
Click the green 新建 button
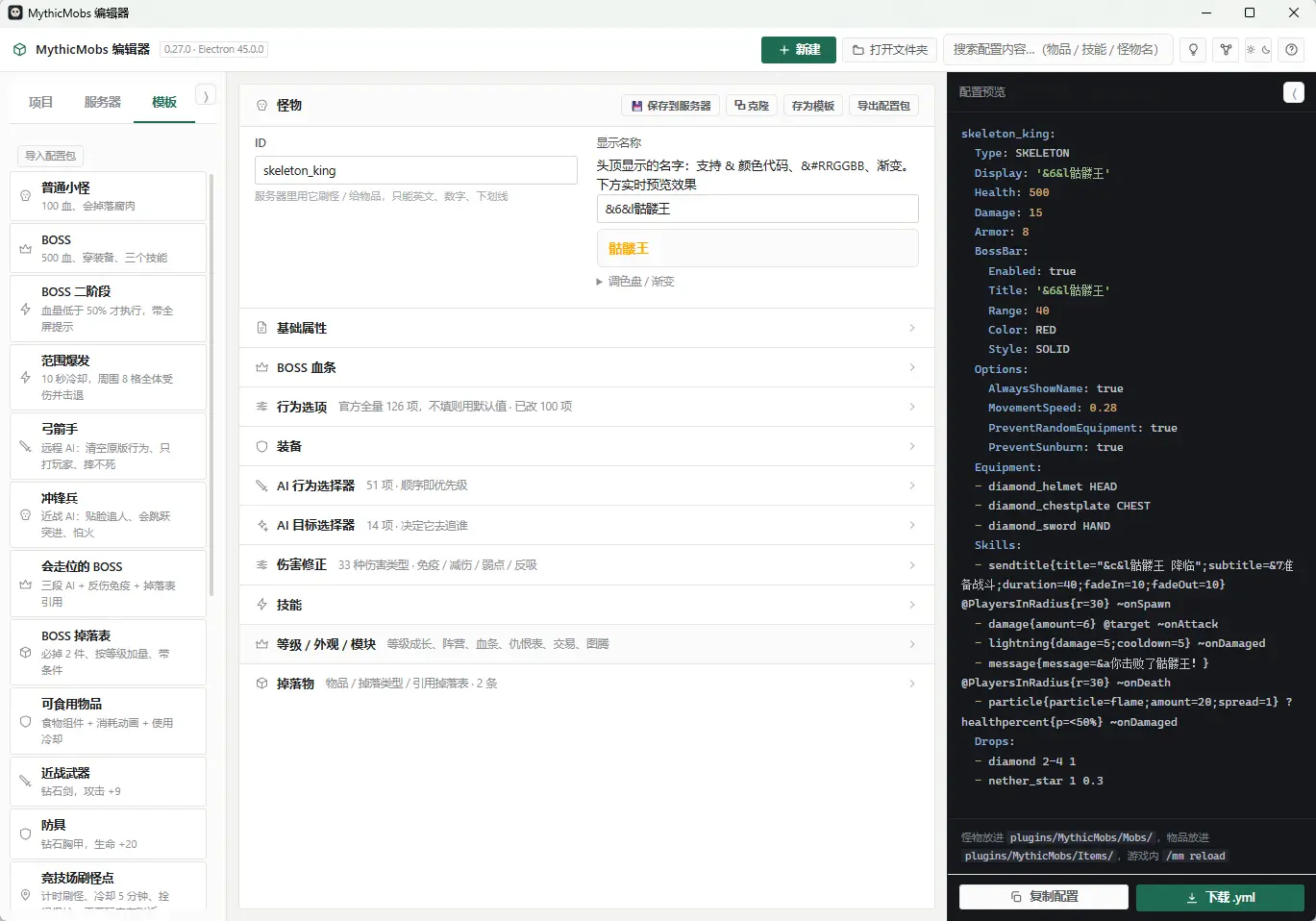[x=799, y=50]
